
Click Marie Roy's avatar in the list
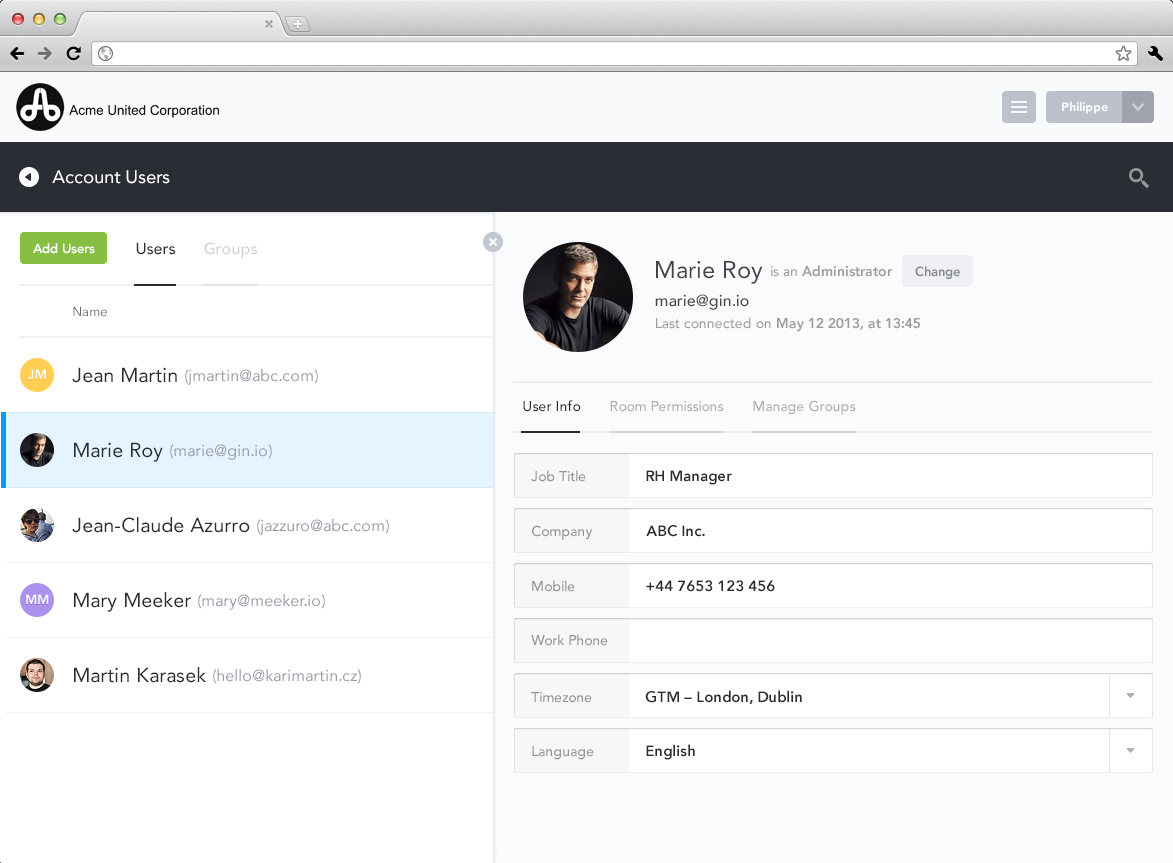pos(37,450)
